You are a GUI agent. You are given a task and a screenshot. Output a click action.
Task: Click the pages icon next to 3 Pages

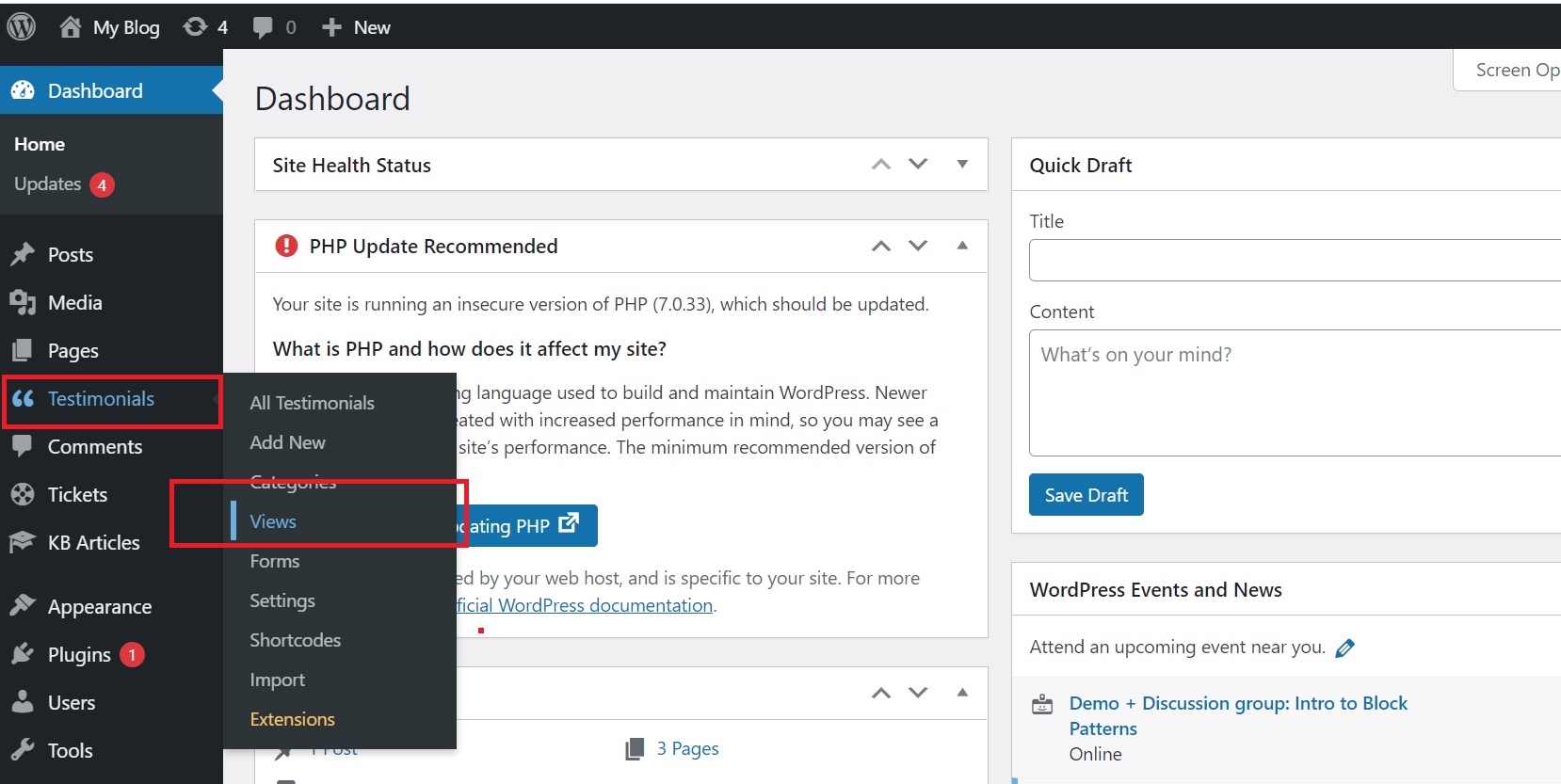635,749
